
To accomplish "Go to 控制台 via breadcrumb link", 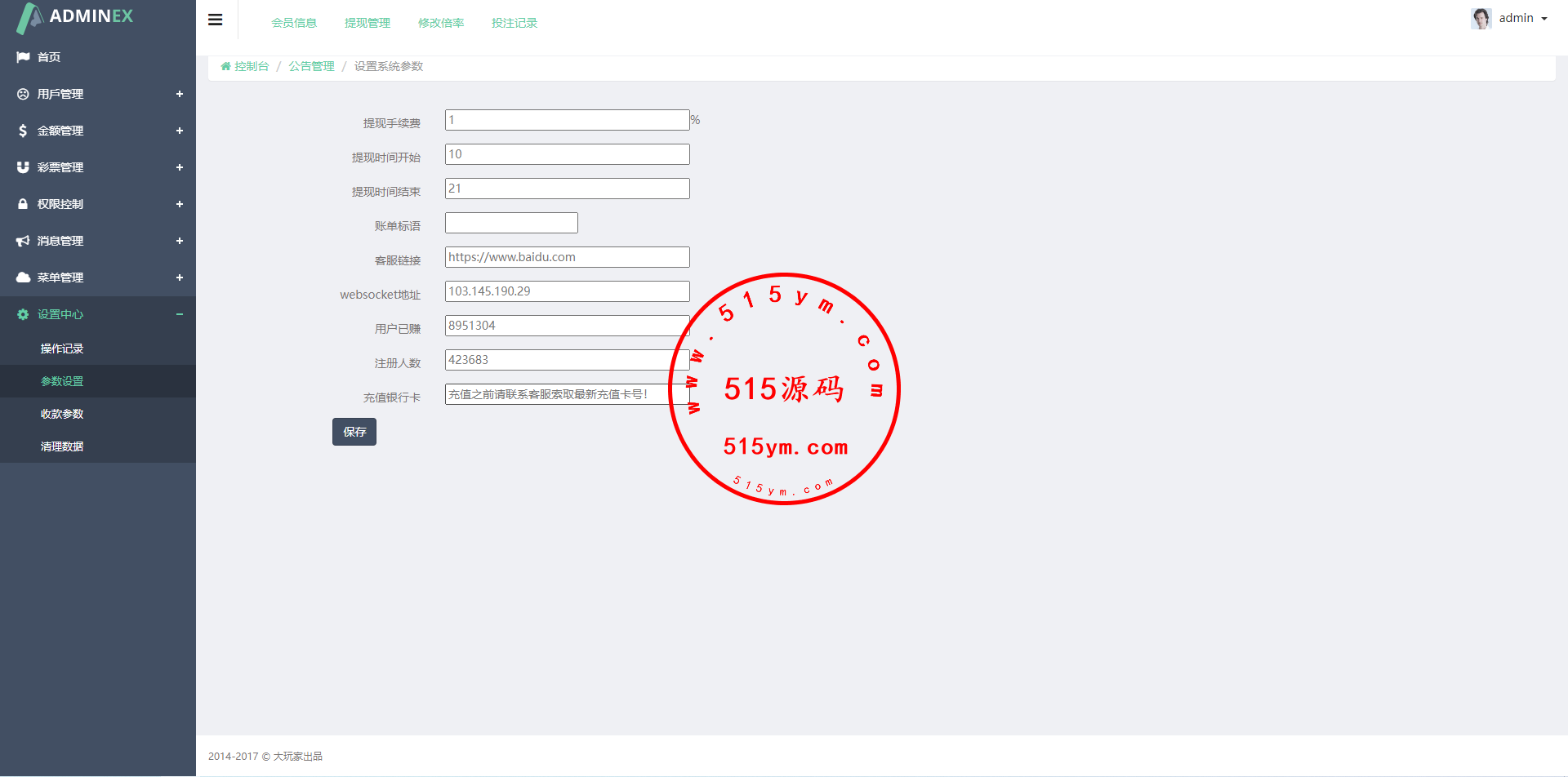I will click(251, 66).
